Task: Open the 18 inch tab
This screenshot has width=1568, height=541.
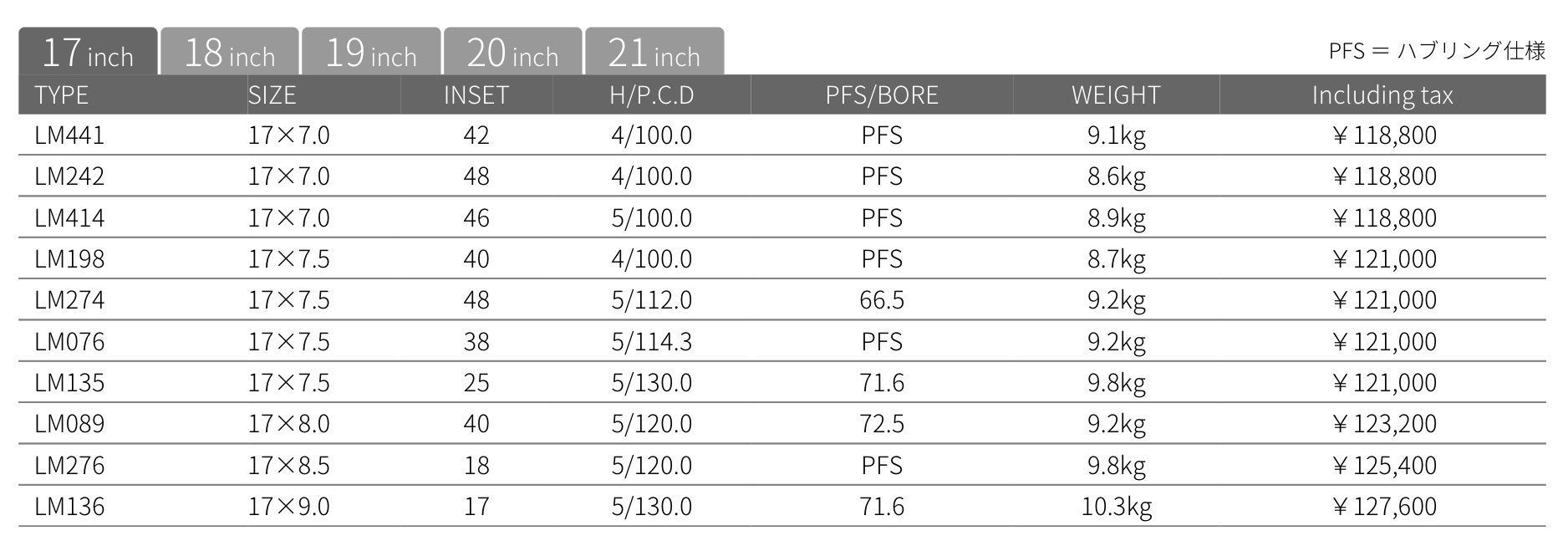Action: 229,52
